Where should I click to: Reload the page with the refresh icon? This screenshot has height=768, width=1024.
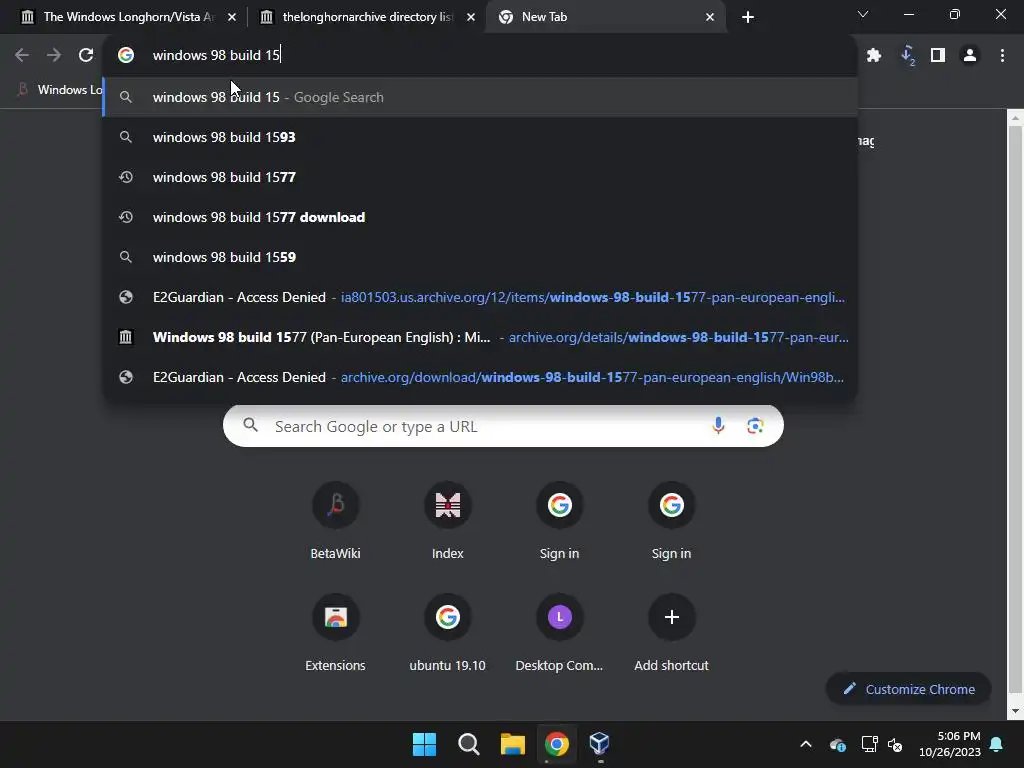coord(86,55)
